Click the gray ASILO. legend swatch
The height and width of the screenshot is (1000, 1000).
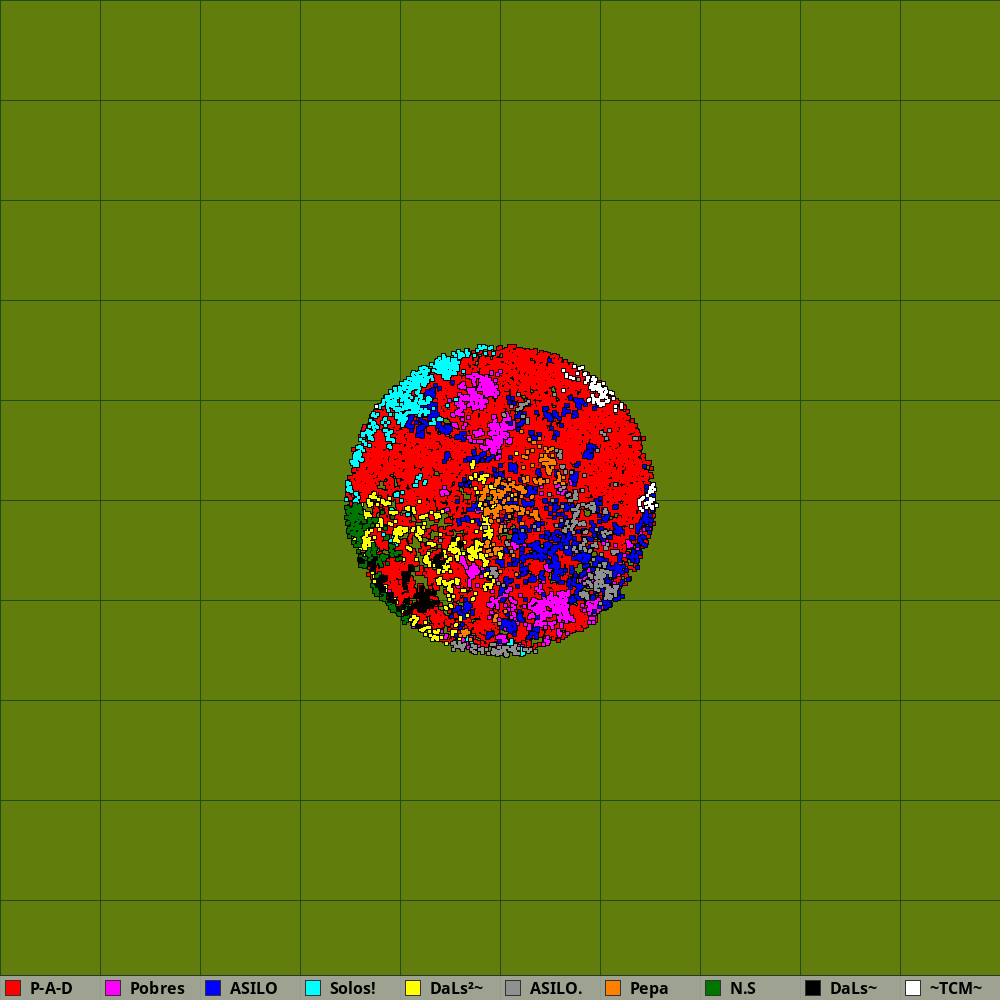click(x=513, y=988)
